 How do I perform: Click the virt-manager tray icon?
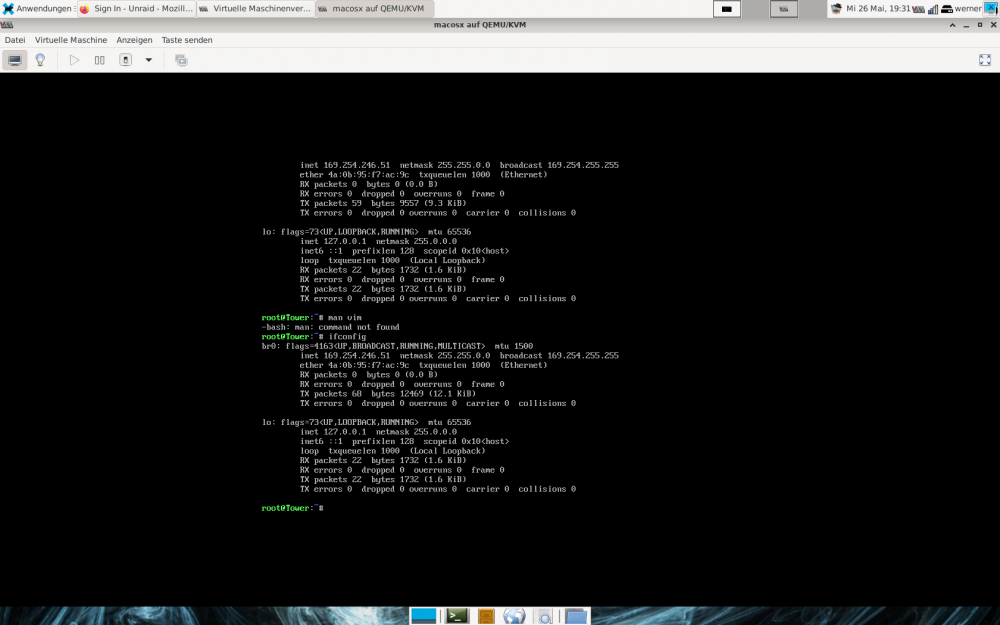click(918, 9)
